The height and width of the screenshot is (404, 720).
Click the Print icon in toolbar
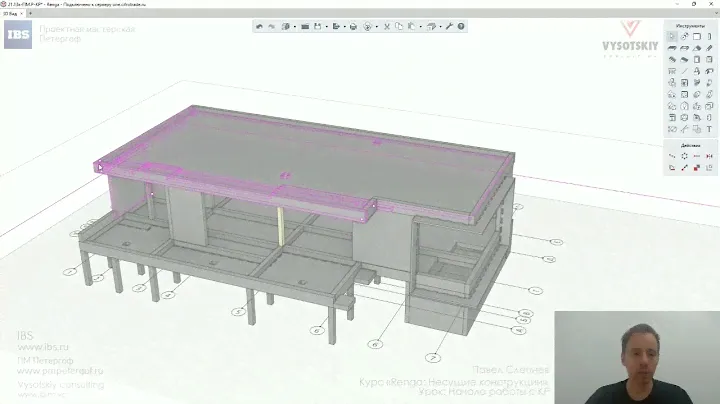pyautogui.click(x=353, y=27)
